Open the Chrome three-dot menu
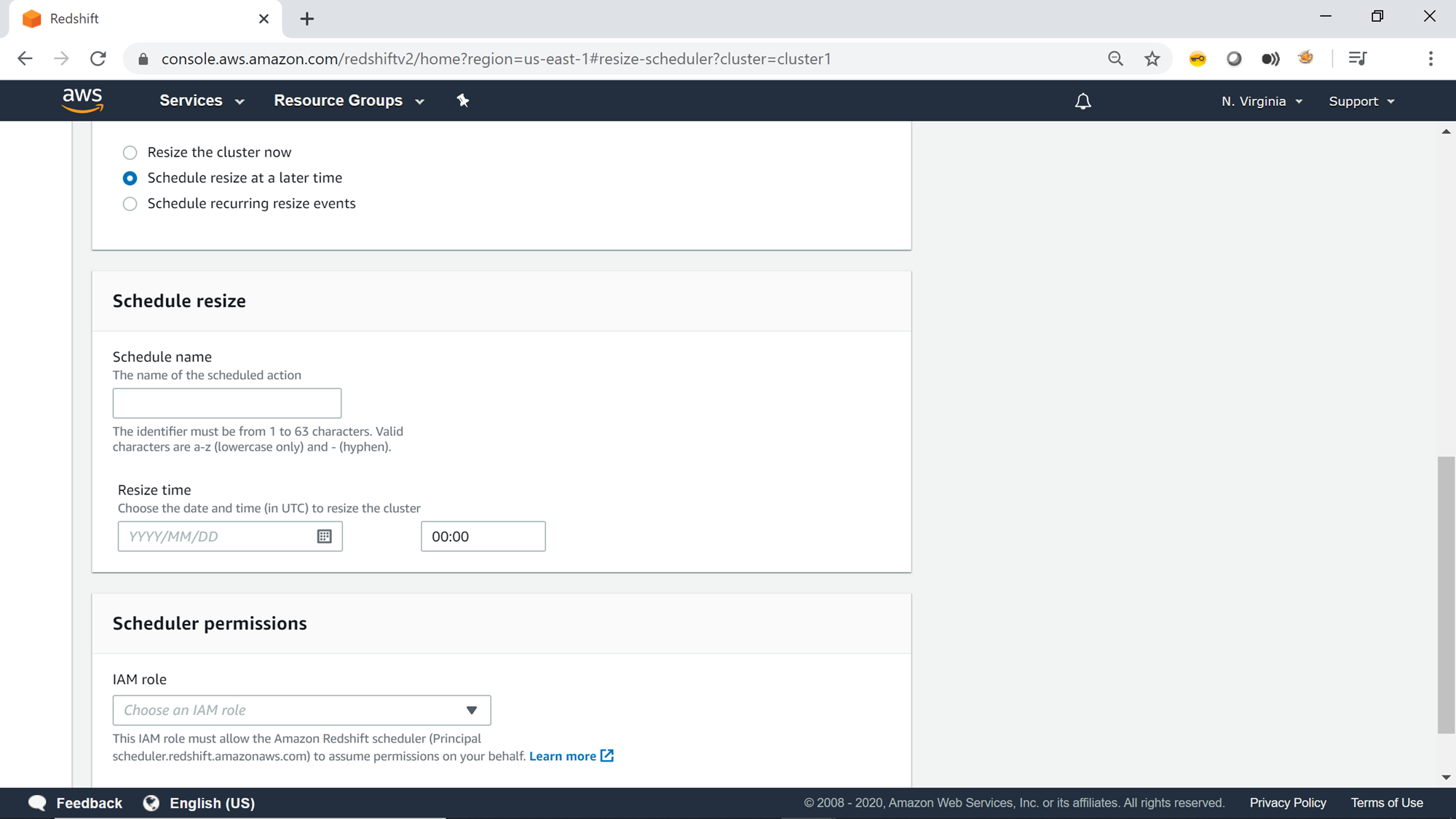Screen dimensions: 1456x819 (1431, 59)
